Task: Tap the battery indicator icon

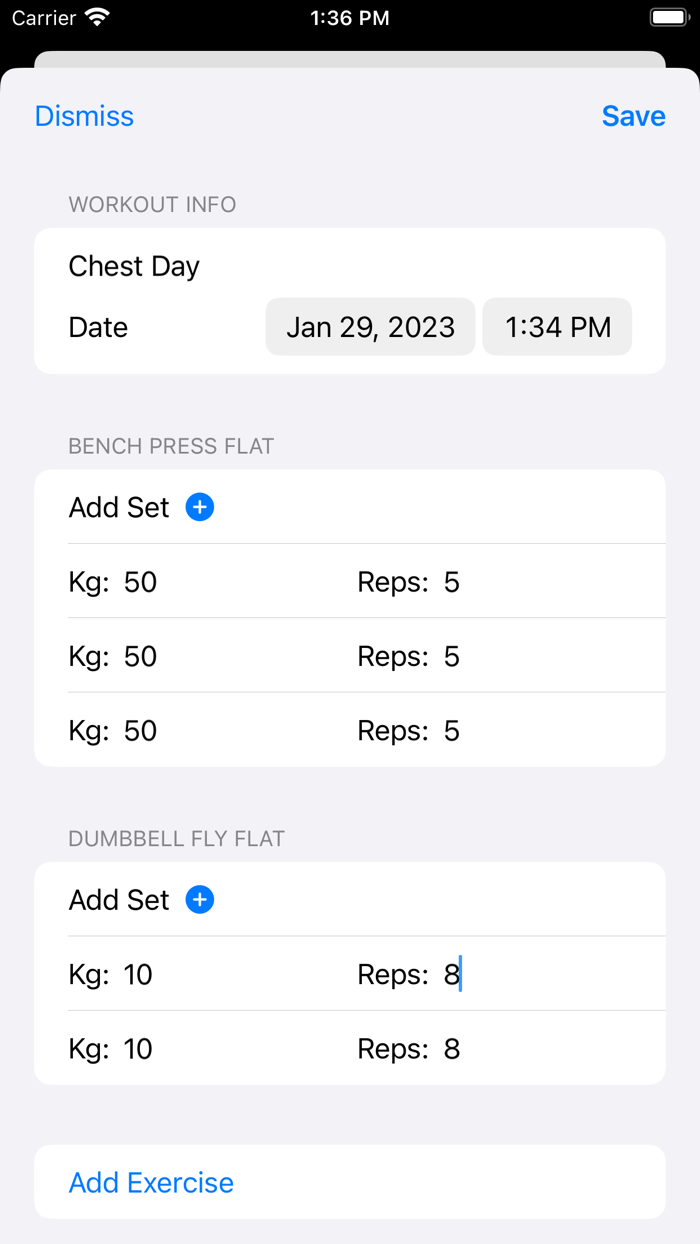Action: [x=668, y=18]
